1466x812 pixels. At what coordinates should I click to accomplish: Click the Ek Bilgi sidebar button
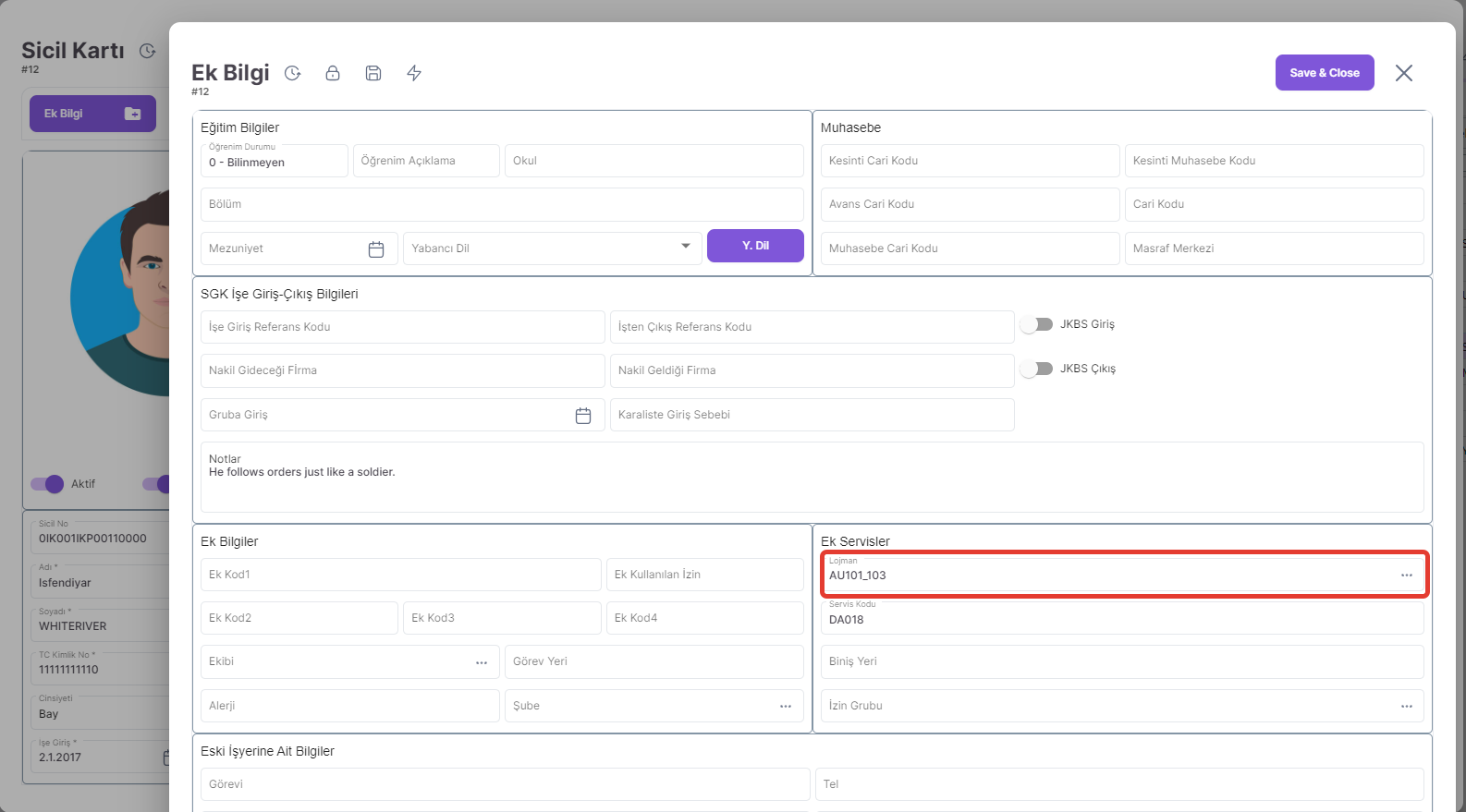[92, 114]
